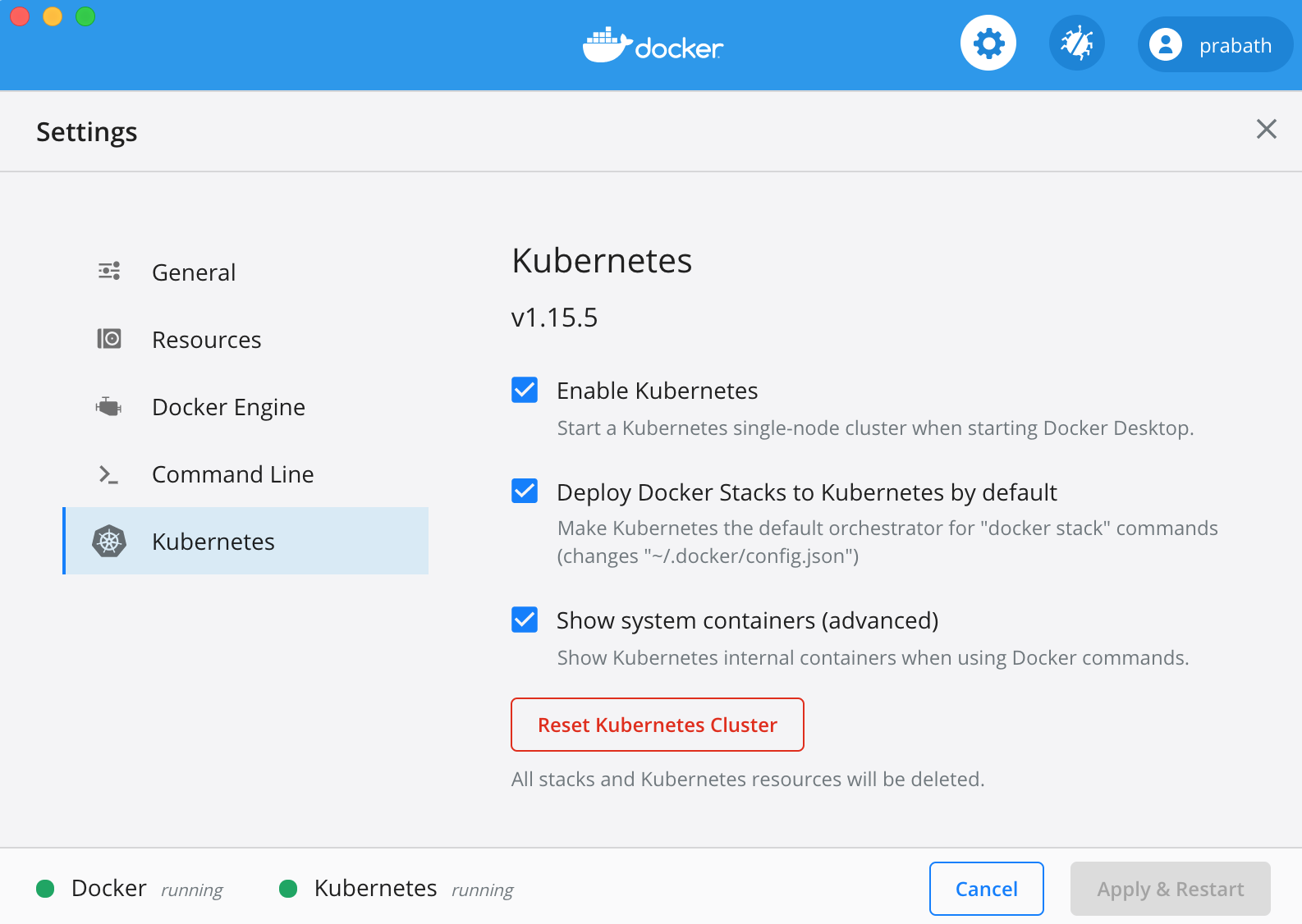This screenshot has height=924, width=1302.
Task: Select the Kubernetes settings section
Action: point(245,541)
